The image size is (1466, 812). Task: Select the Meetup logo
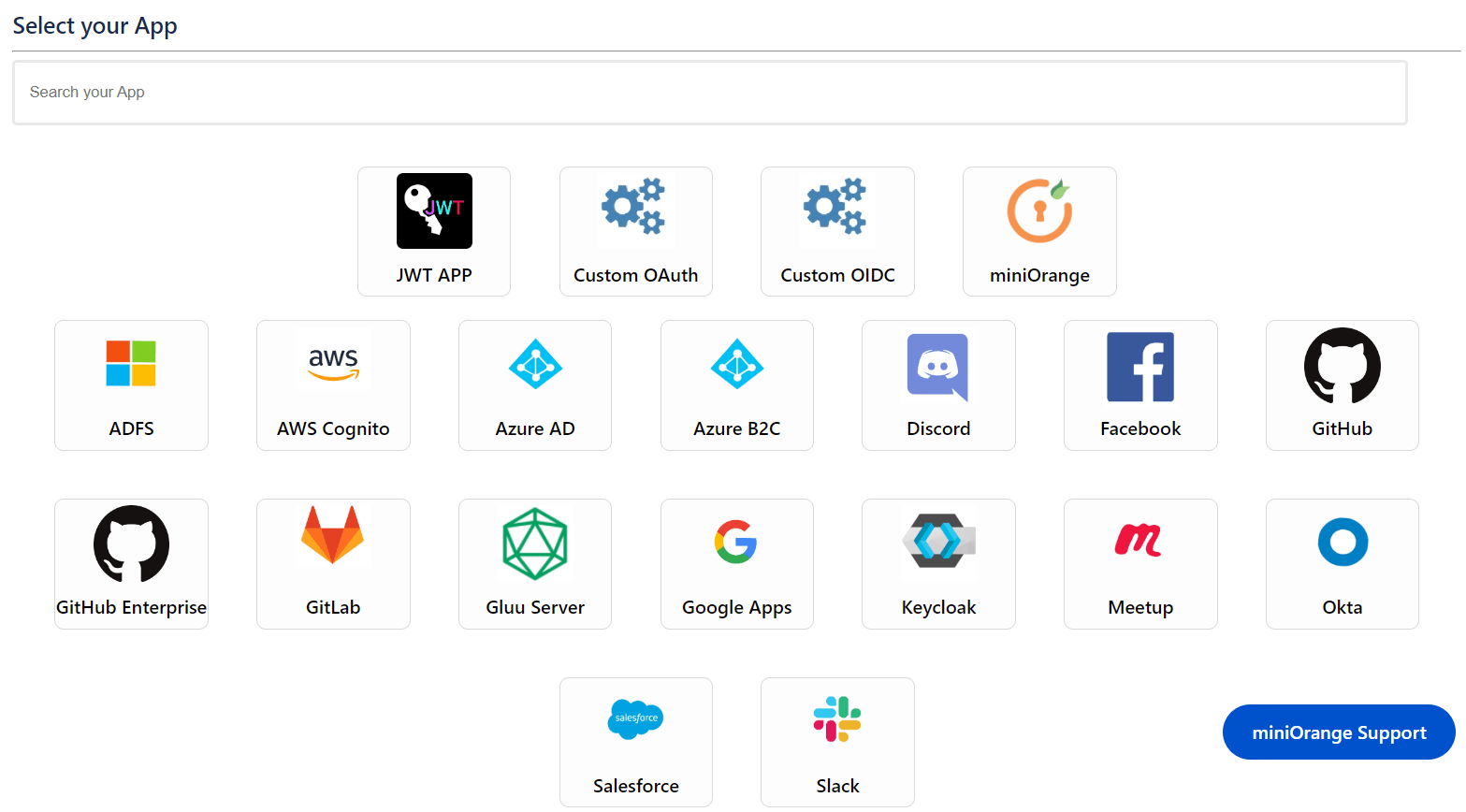tap(1139, 540)
